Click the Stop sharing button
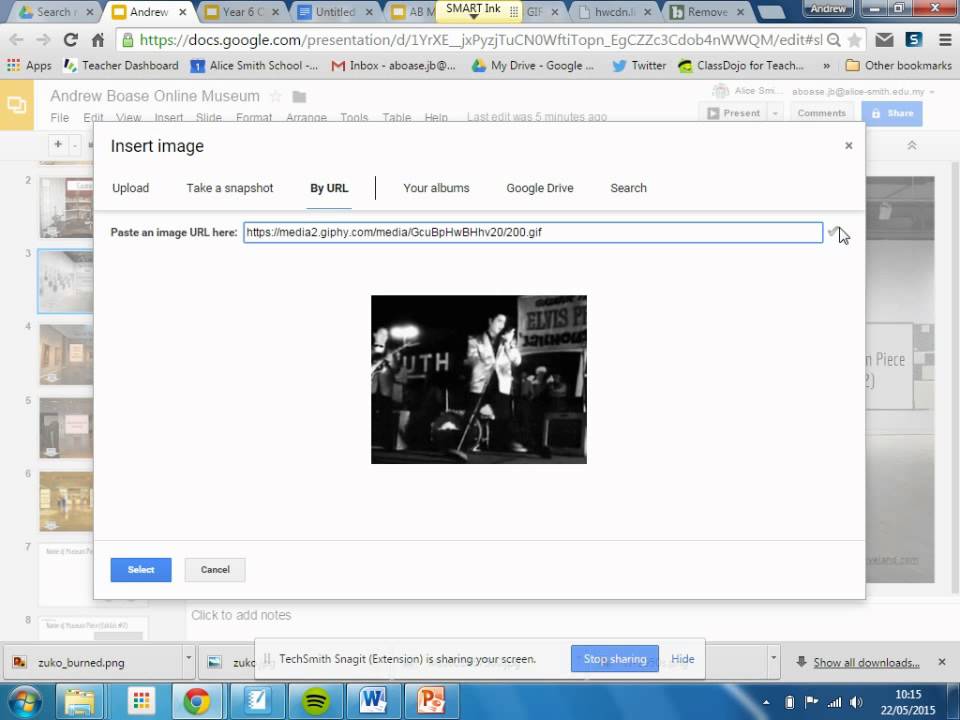 coord(615,659)
